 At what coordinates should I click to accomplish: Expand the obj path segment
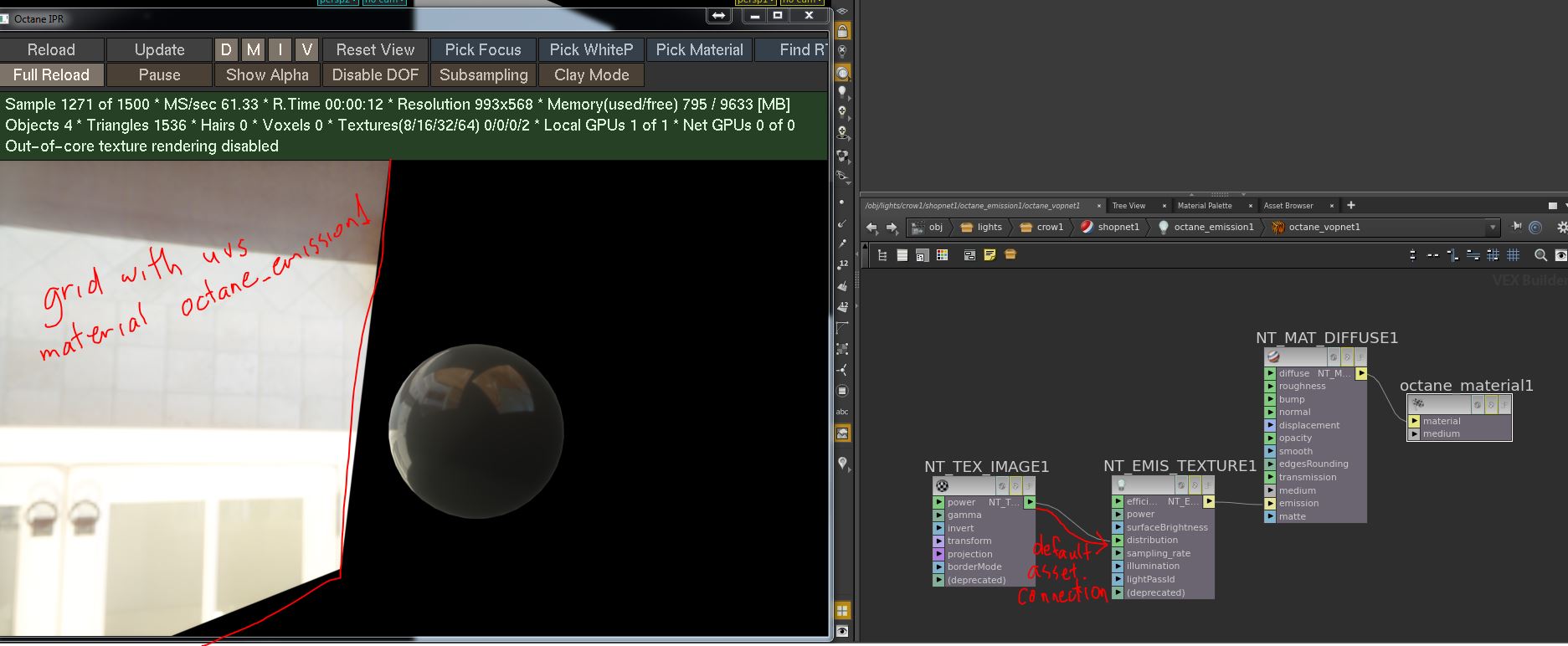928,227
